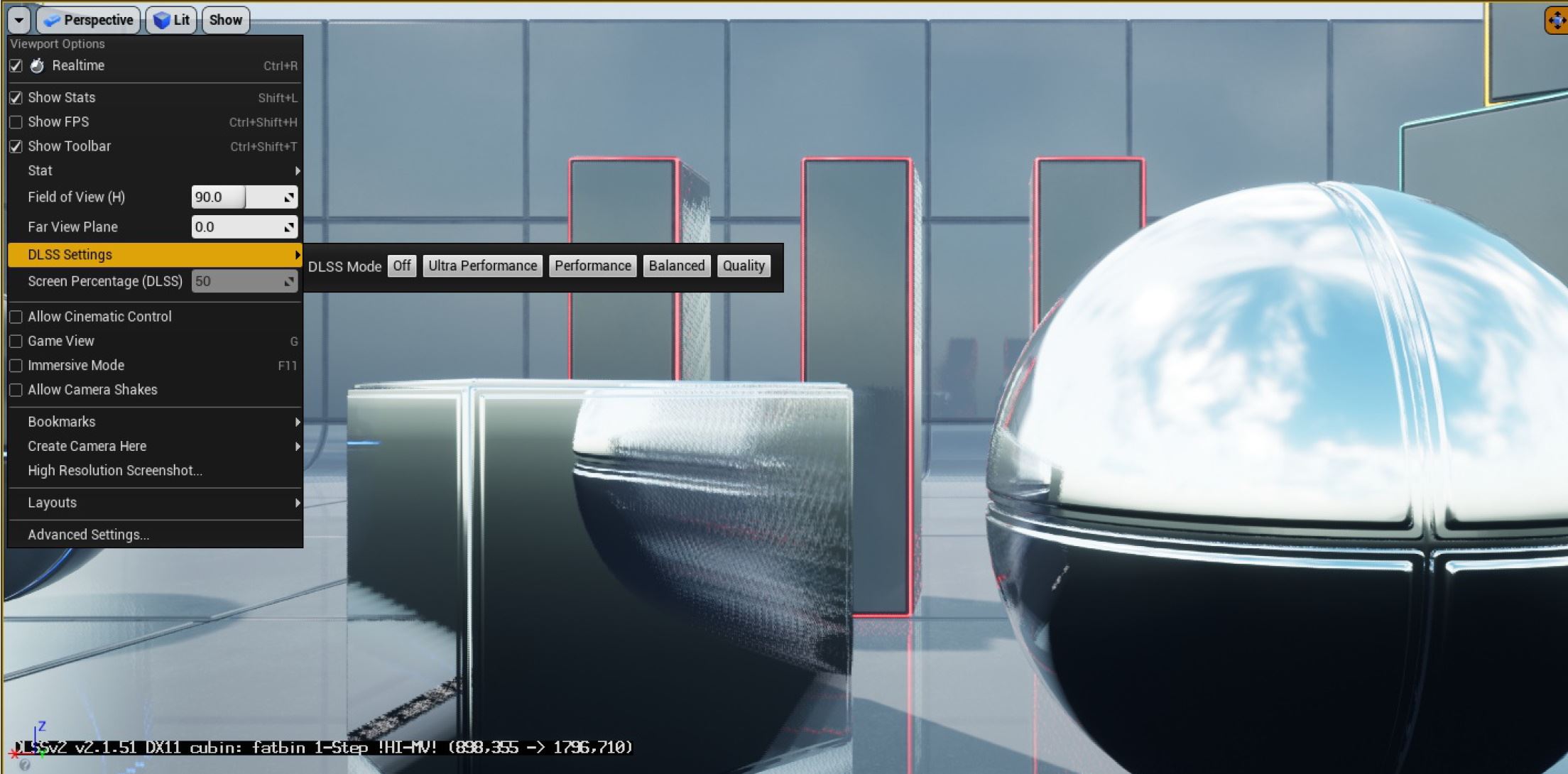The image size is (1568, 774).
Task: Select Balanced DLSS mode
Action: (x=677, y=266)
